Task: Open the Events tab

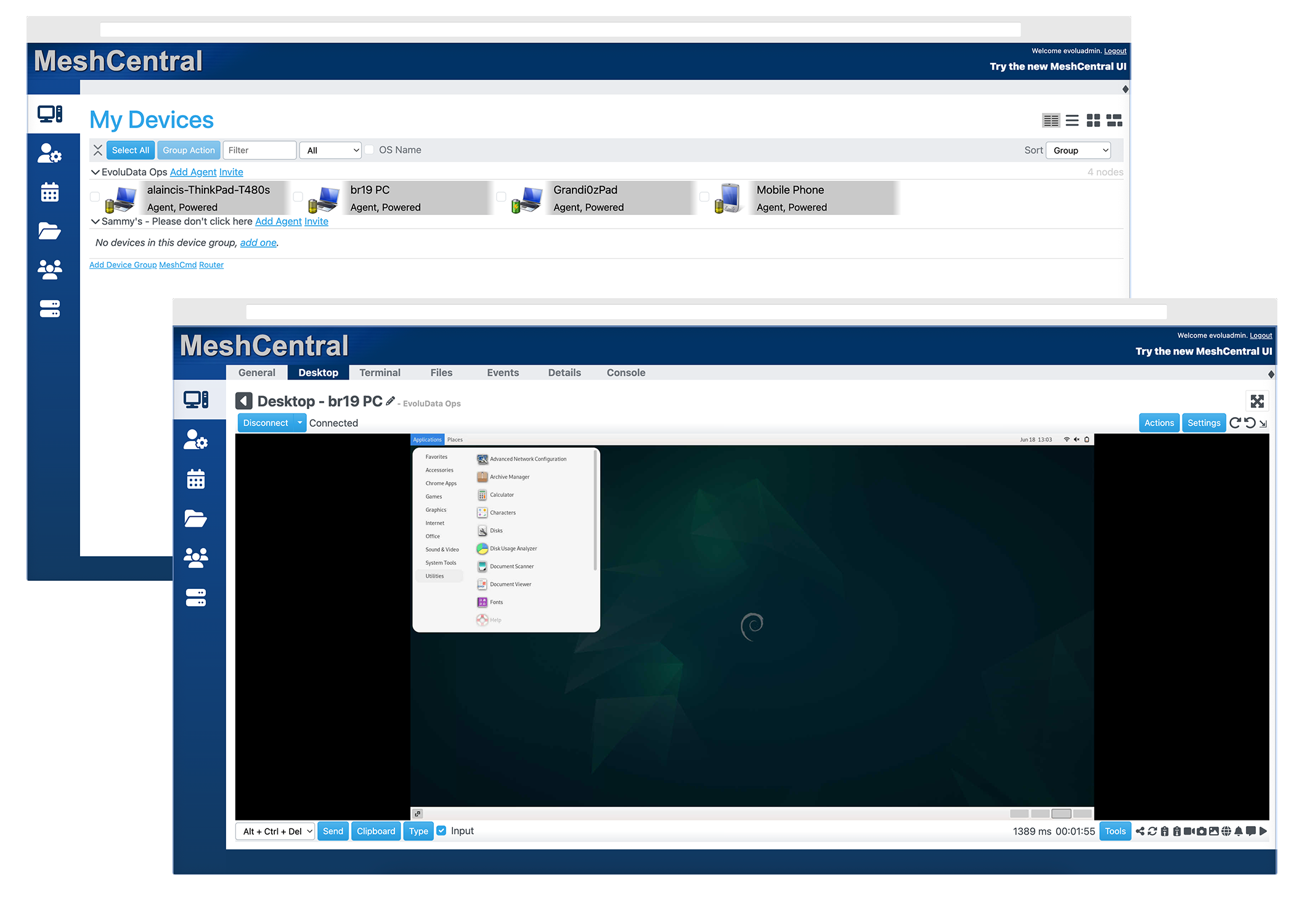Action: pos(503,373)
